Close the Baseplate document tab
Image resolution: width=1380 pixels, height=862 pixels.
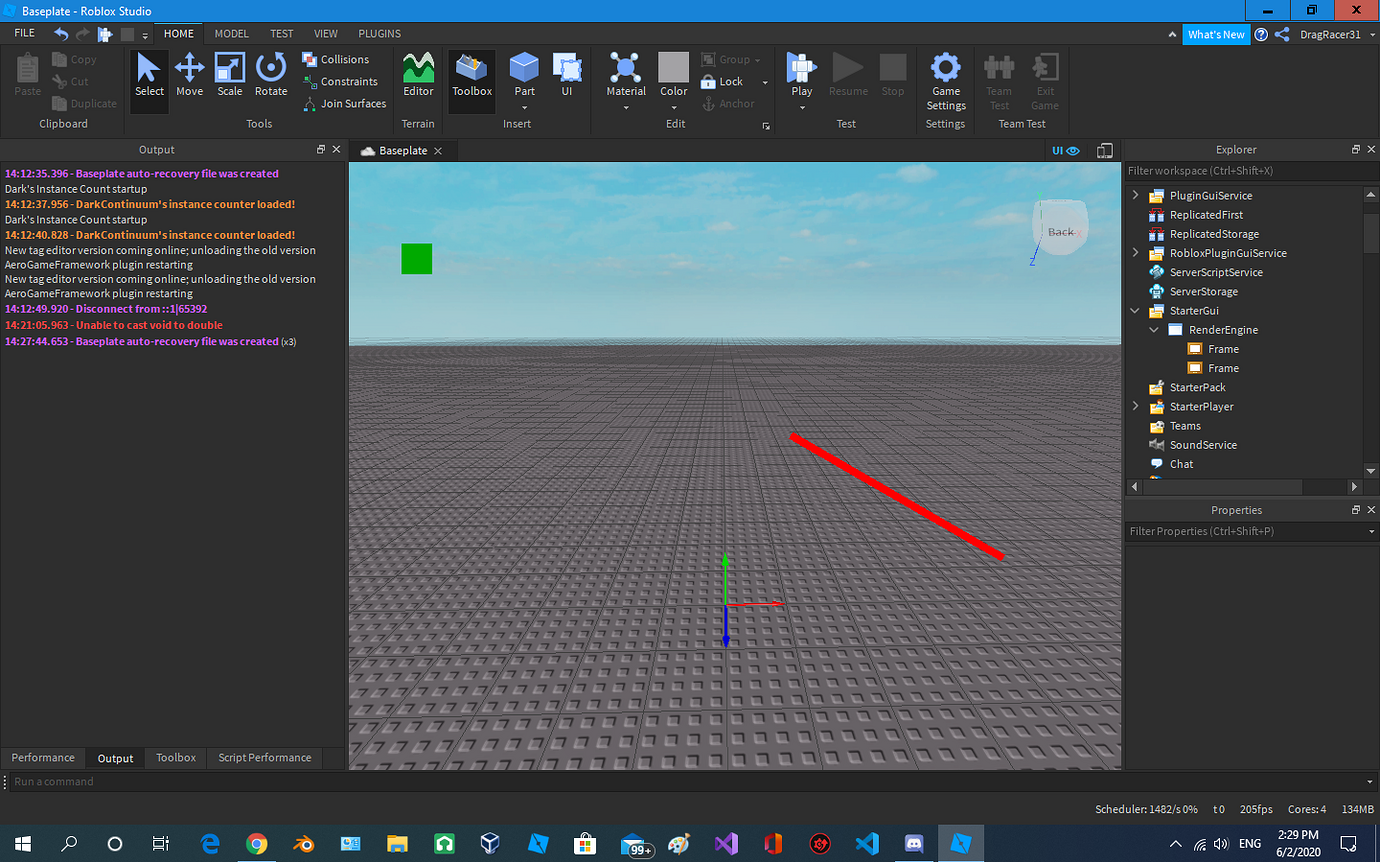tap(438, 151)
